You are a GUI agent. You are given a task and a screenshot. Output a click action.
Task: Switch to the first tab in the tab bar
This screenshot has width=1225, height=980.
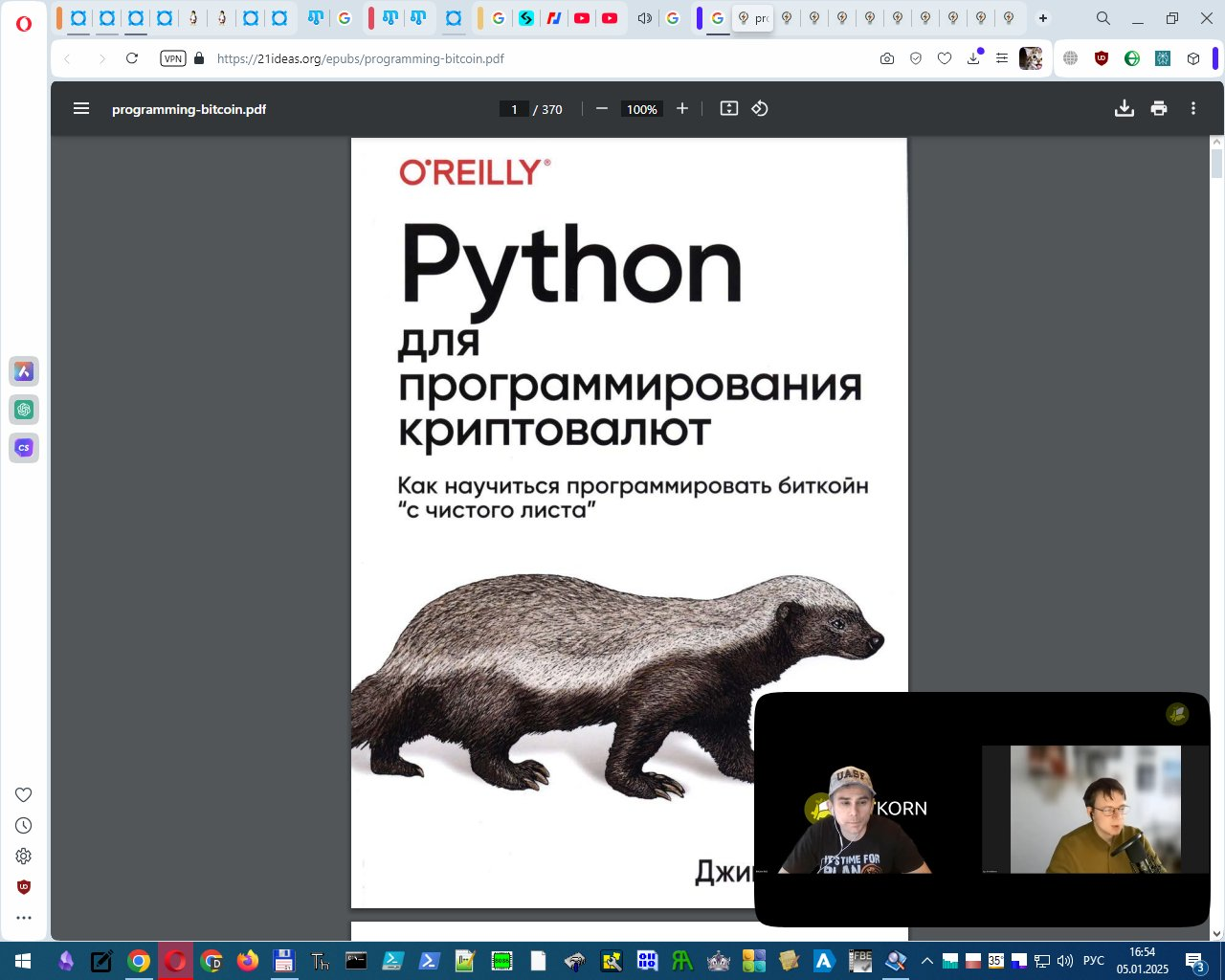pos(78,18)
